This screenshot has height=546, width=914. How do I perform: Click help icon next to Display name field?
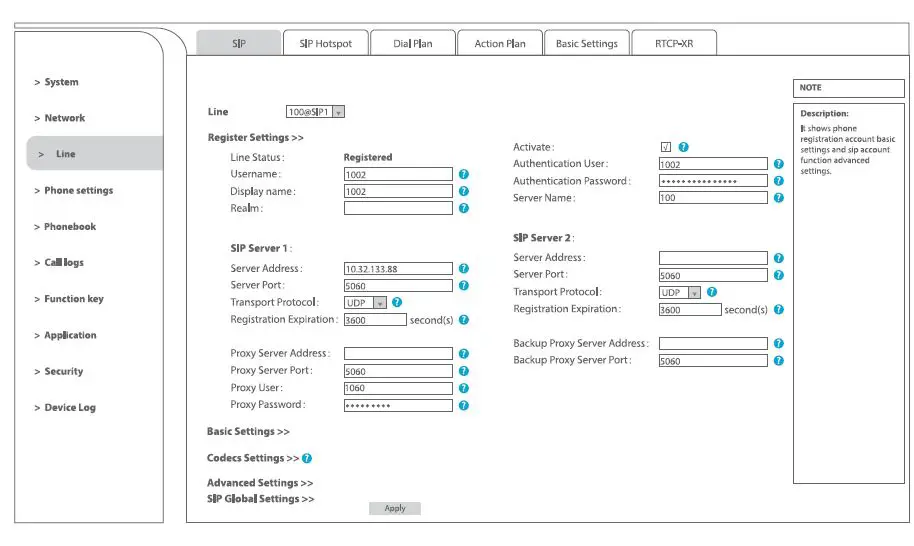pyautogui.click(x=463, y=191)
